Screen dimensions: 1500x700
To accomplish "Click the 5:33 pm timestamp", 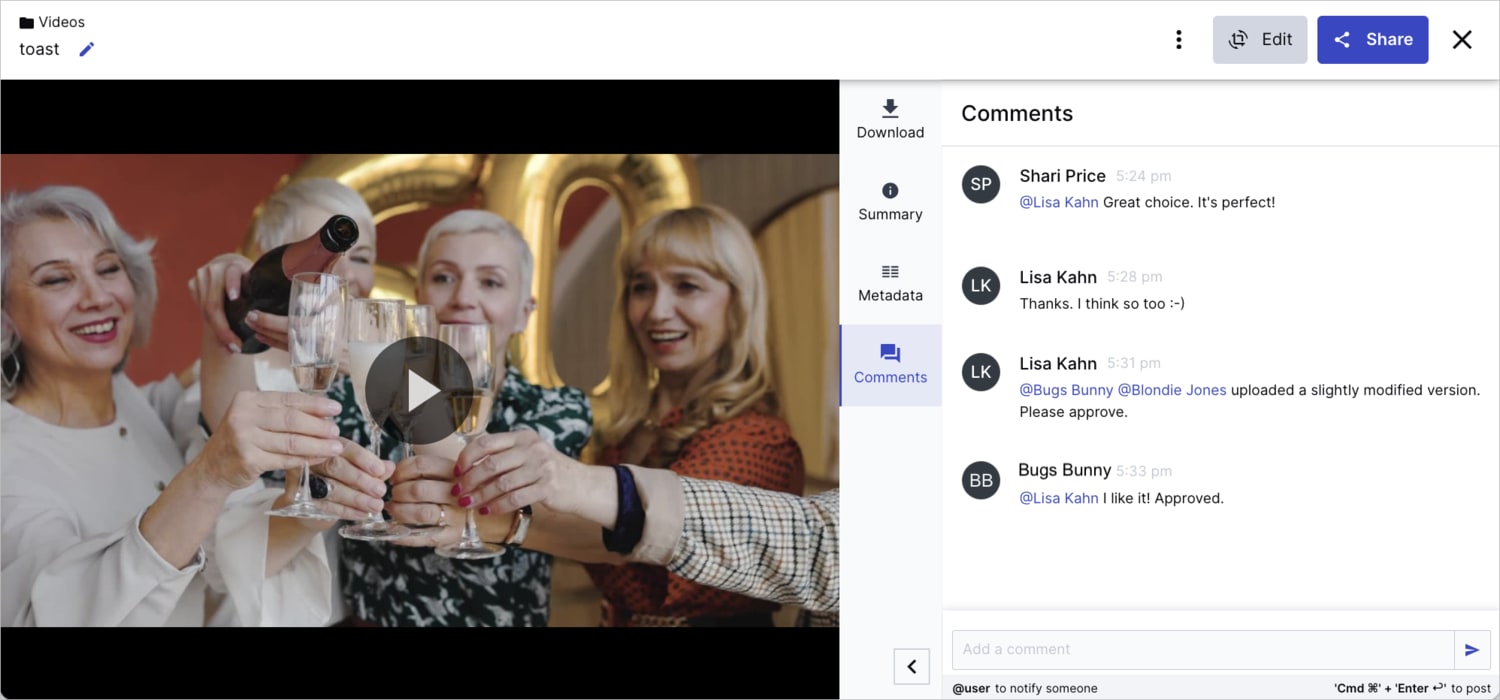I will point(1144,471).
